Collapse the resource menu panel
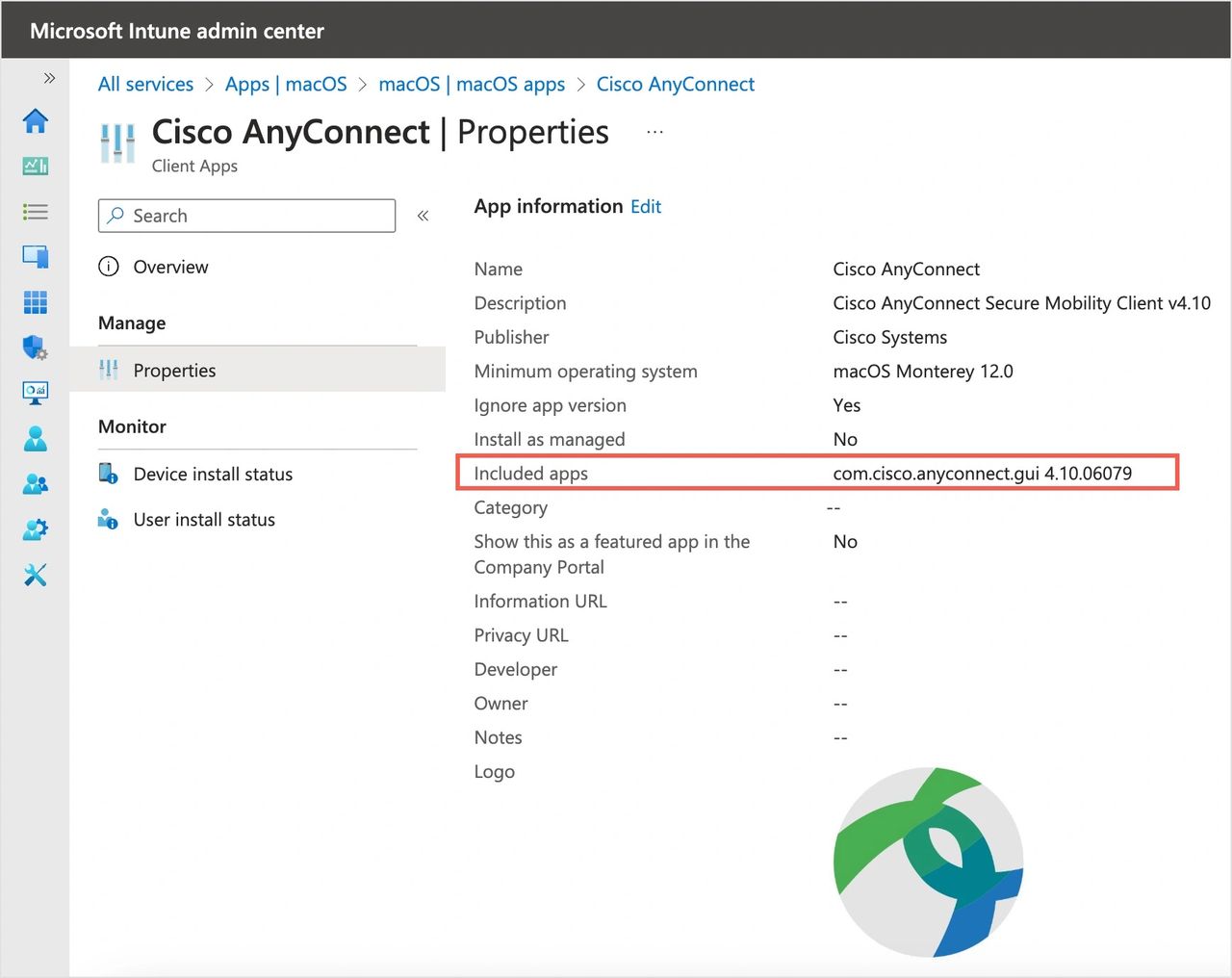The height and width of the screenshot is (978, 1232). pyautogui.click(x=423, y=216)
